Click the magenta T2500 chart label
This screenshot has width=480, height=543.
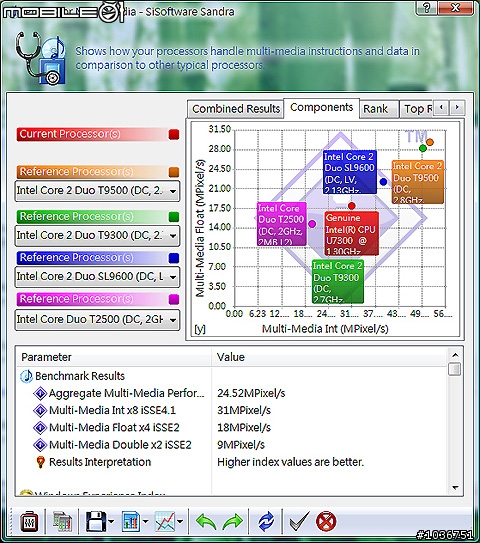(282, 224)
